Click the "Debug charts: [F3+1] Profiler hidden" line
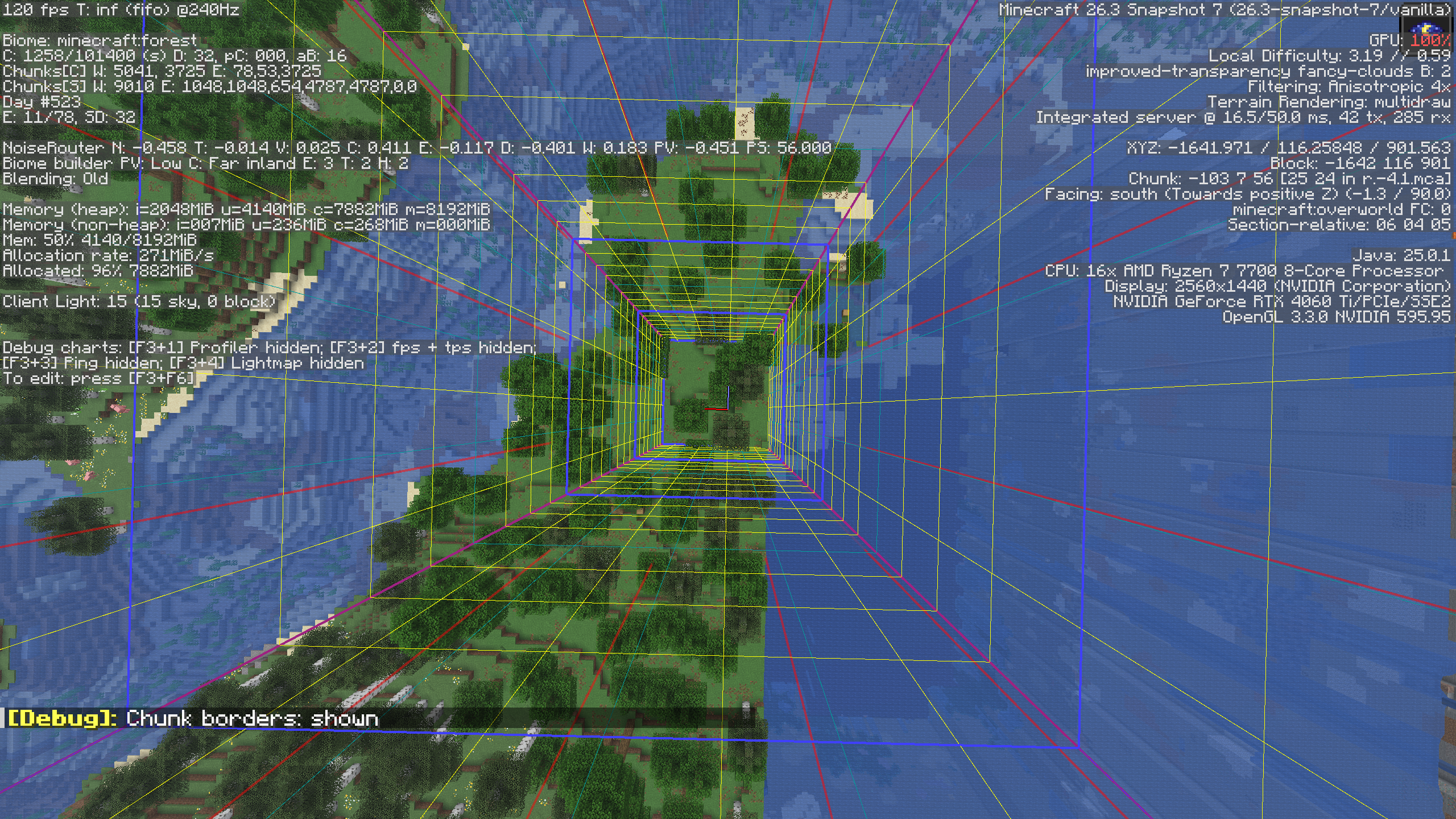The width and height of the screenshot is (1456, 819). point(269,348)
